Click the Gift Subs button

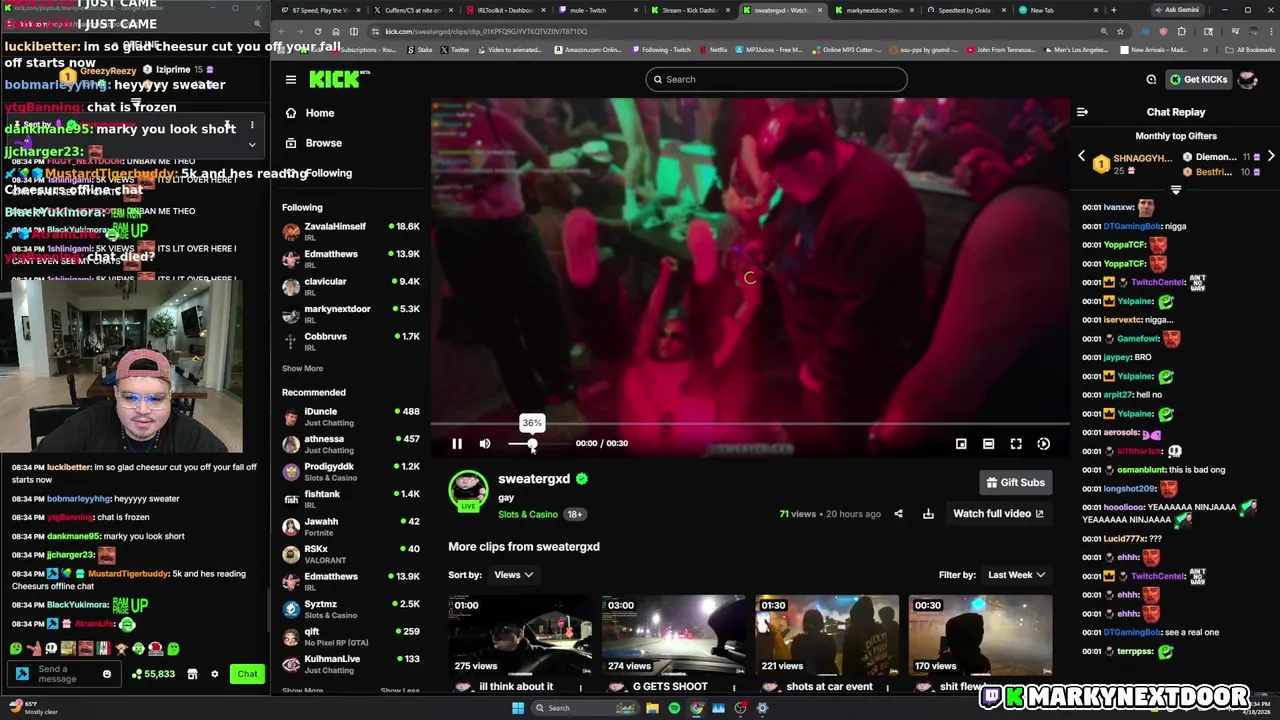click(x=1015, y=482)
